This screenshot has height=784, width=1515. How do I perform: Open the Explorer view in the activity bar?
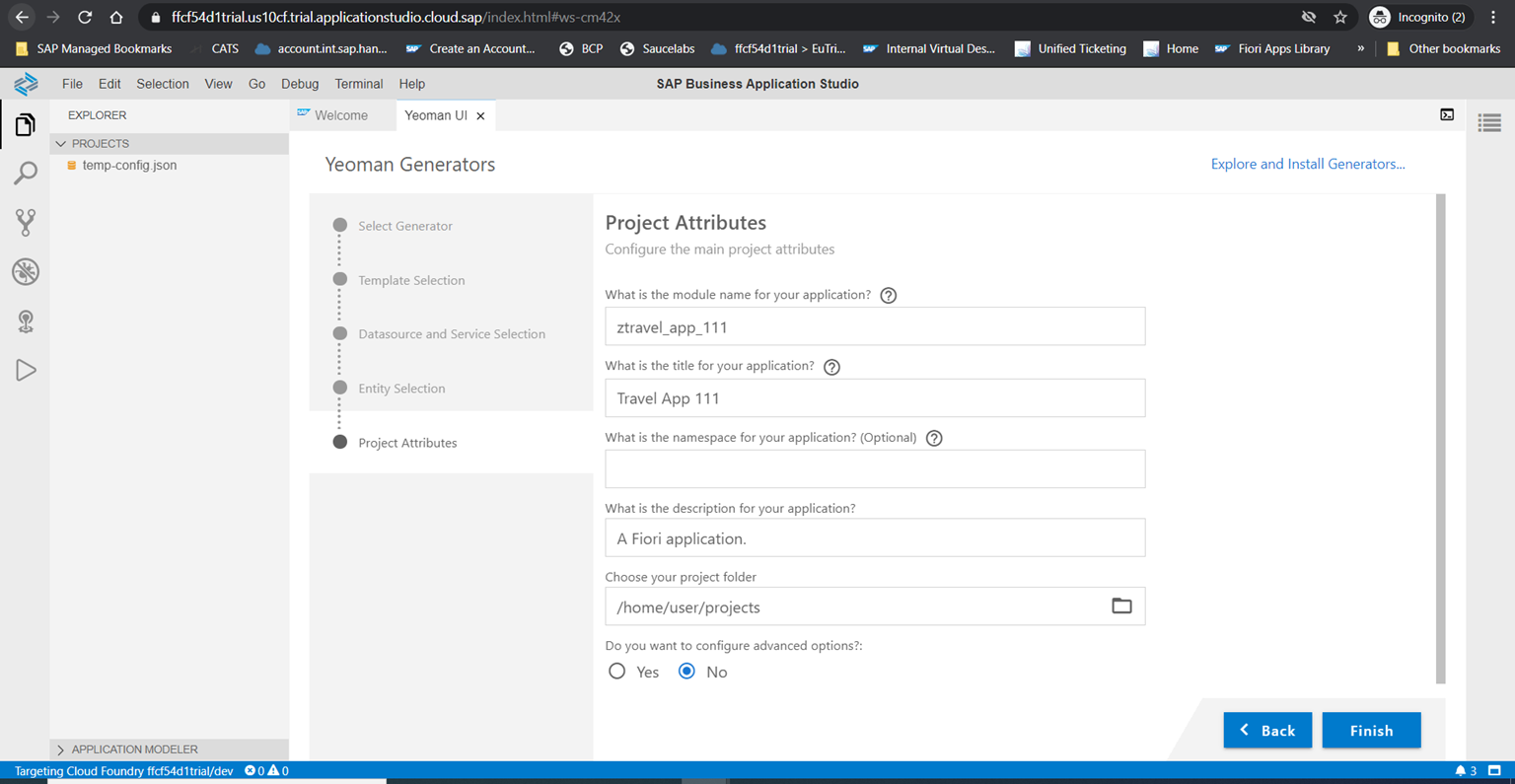(x=25, y=124)
